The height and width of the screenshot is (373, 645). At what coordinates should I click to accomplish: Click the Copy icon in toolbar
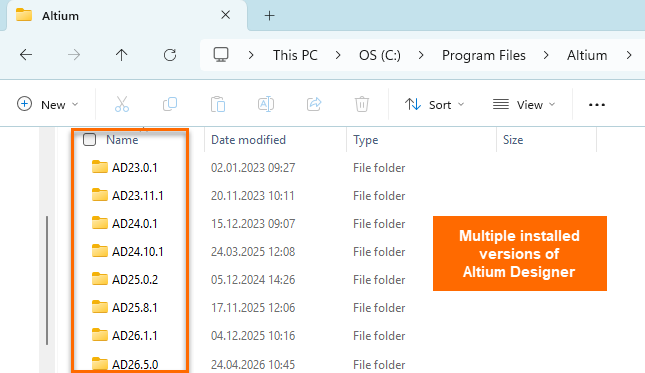(170, 104)
